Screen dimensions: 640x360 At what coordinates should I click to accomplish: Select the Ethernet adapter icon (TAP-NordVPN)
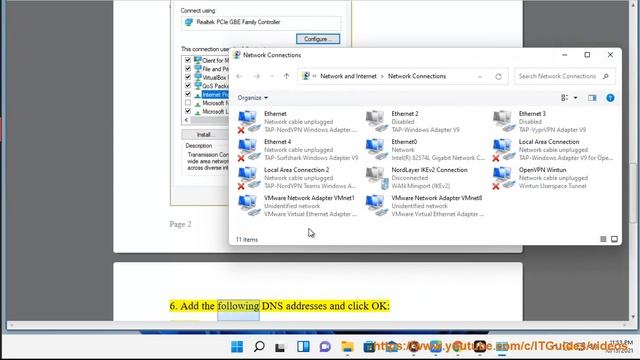point(249,122)
